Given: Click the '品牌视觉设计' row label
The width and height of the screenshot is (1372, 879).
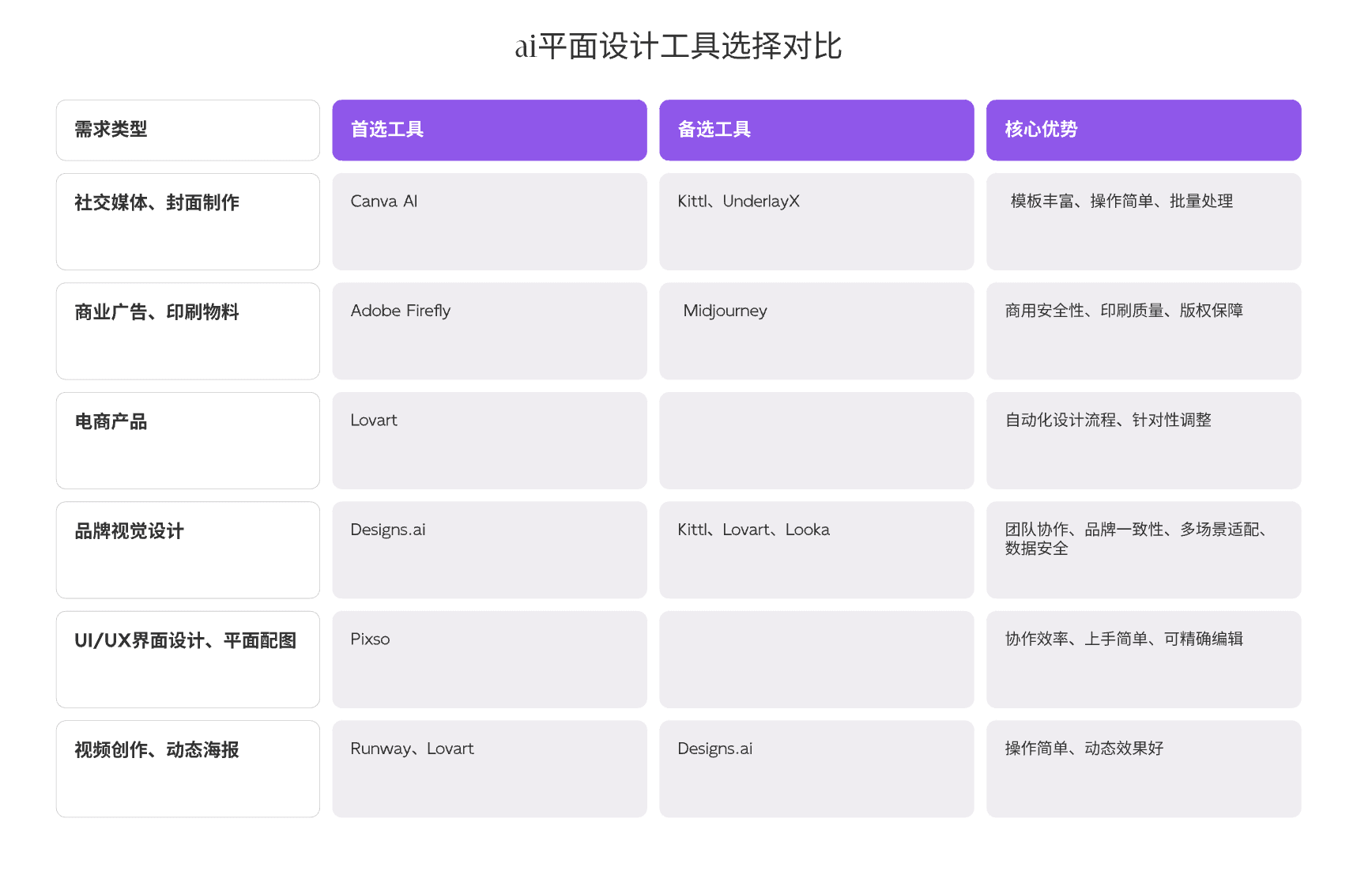Looking at the screenshot, I should pyautogui.click(x=188, y=549).
